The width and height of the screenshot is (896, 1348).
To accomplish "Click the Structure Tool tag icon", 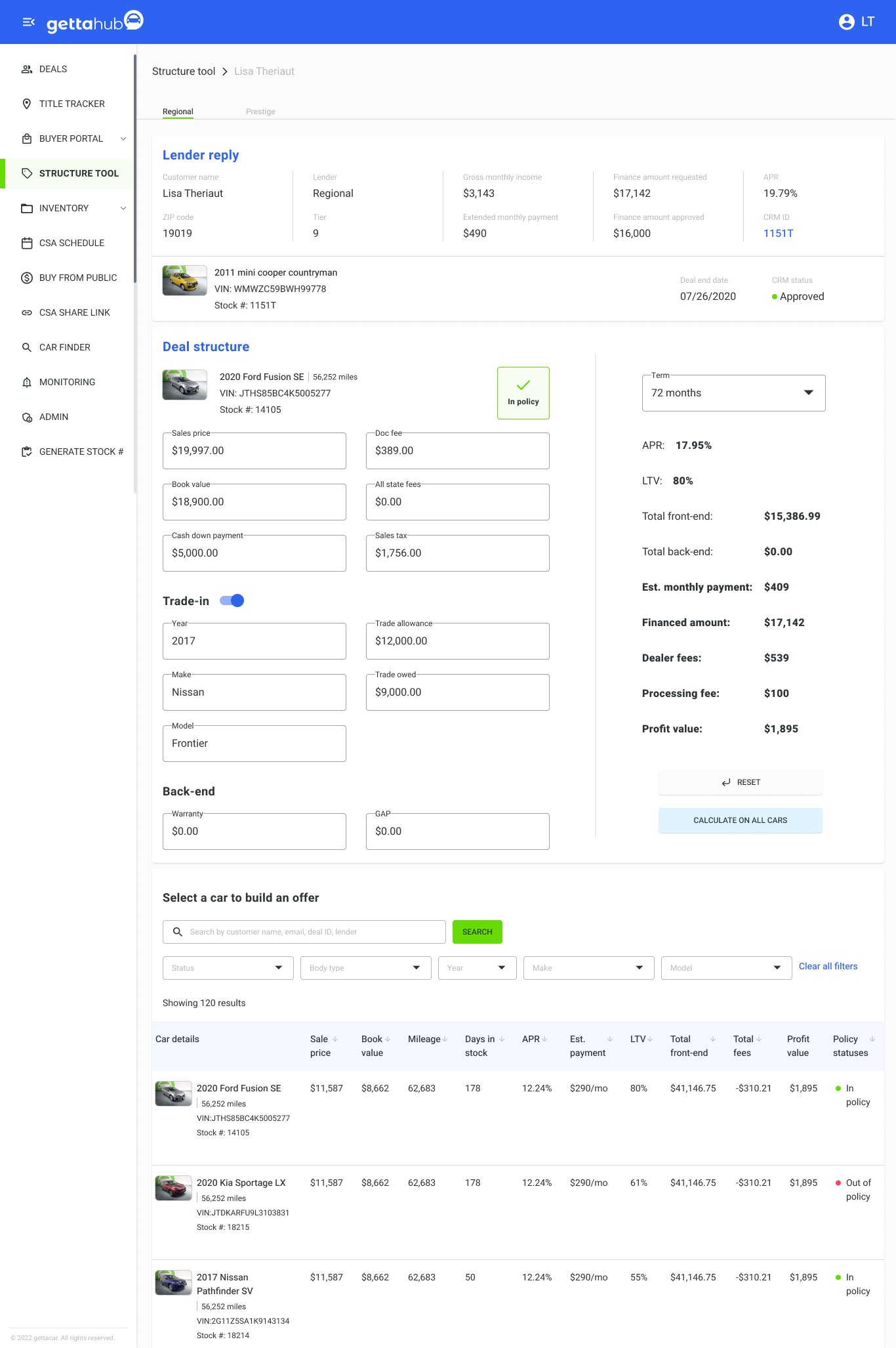I will click(27, 173).
